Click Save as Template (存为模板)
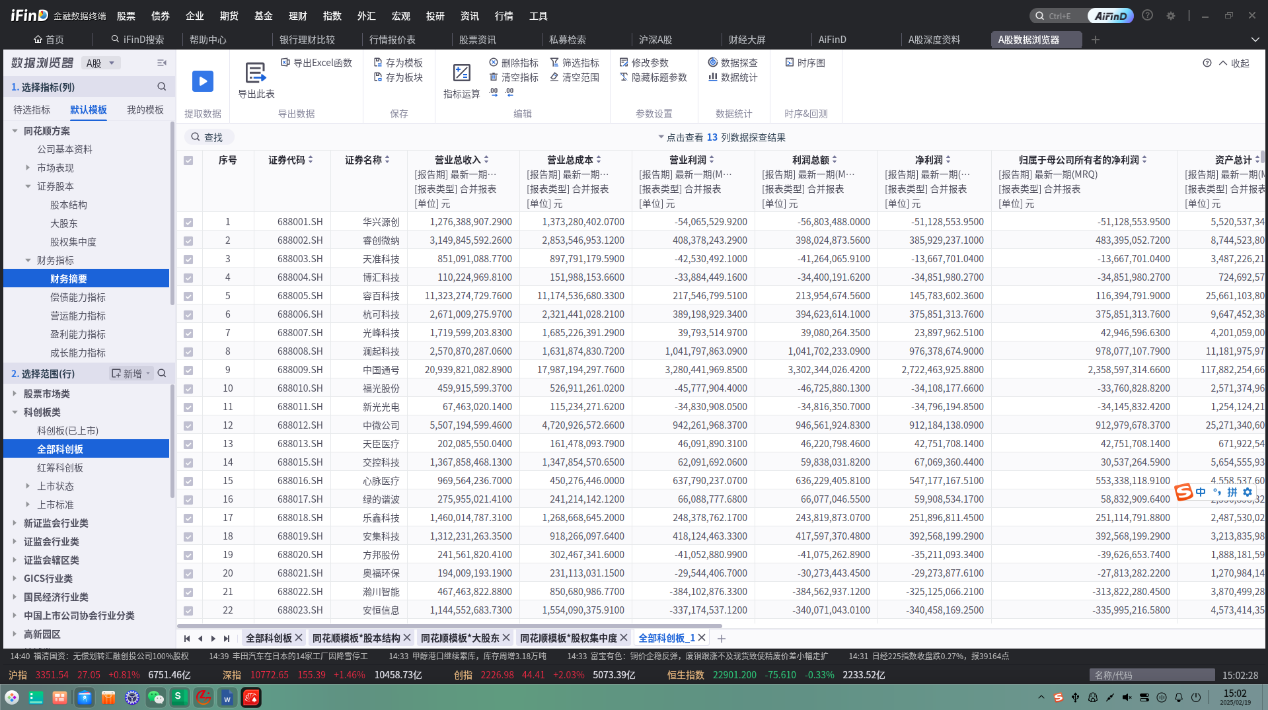The image size is (1268, 710). tap(398, 62)
